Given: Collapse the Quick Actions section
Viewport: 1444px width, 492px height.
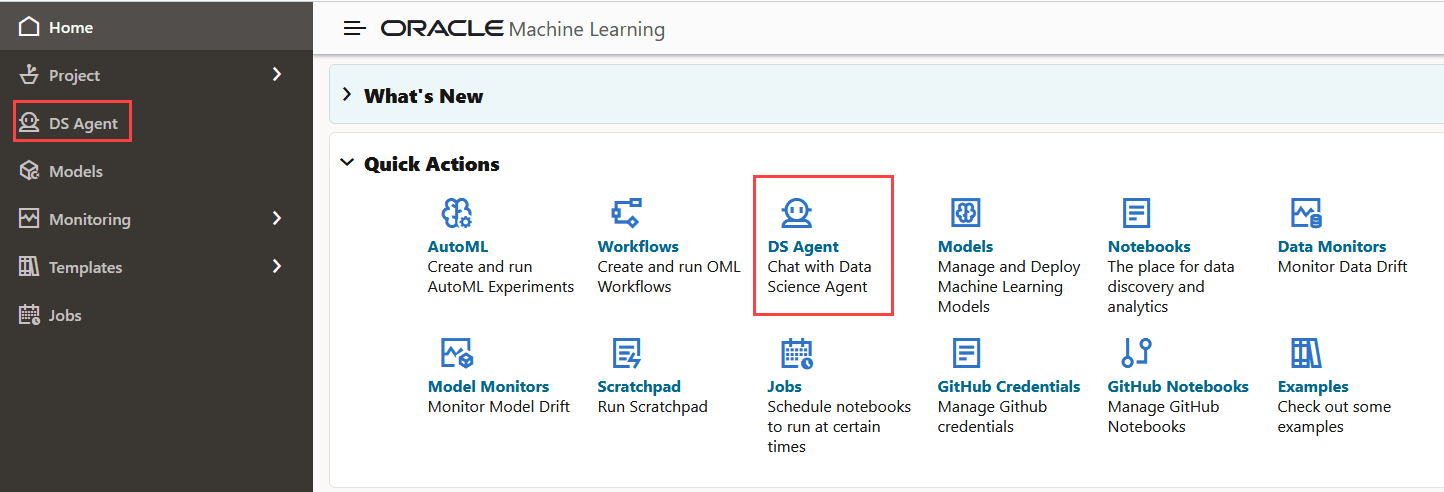Looking at the screenshot, I should (347, 163).
